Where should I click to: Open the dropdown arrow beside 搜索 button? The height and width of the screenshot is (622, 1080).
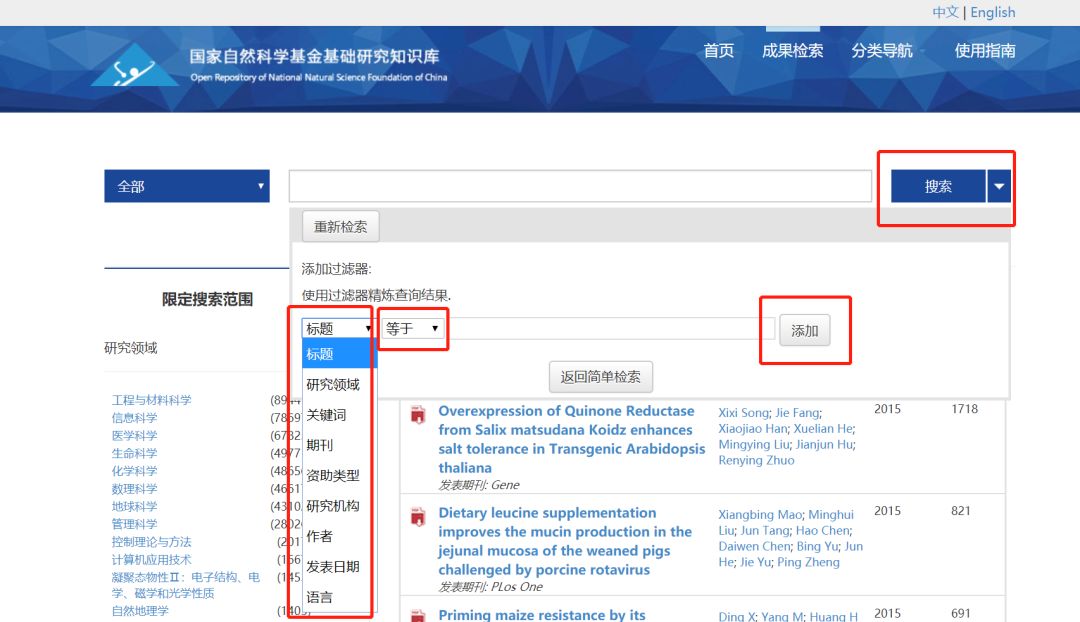click(999, 186)
